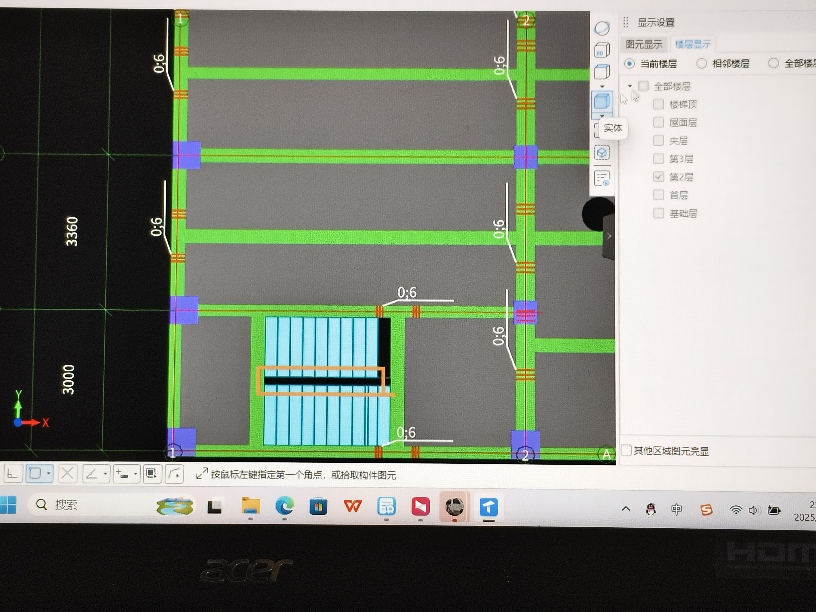Select the wireframe cube view icon
The image size is (816, 612).
pos(602,71)
